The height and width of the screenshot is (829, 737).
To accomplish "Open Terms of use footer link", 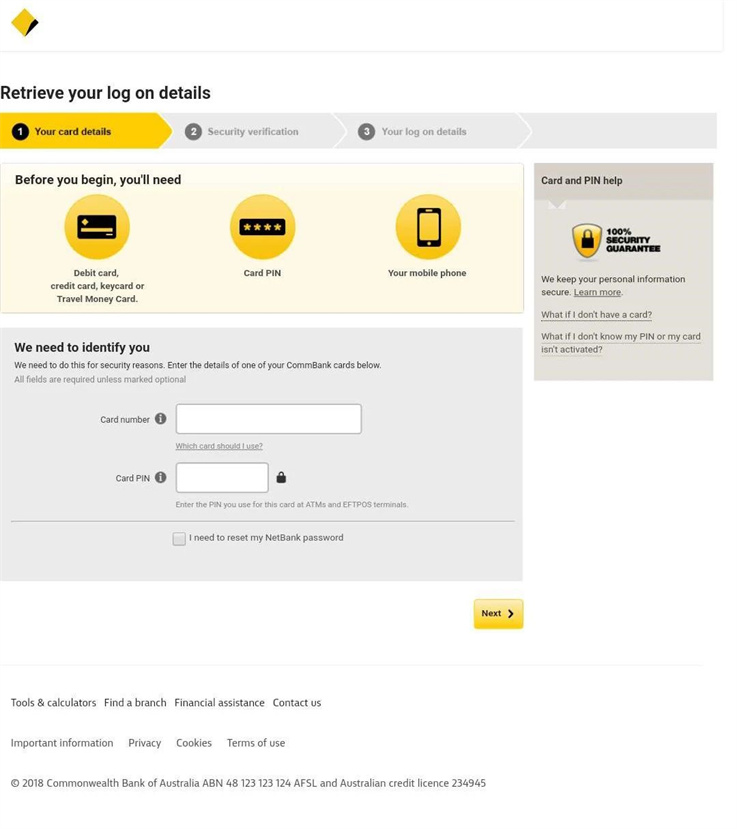I will (256, 743).
